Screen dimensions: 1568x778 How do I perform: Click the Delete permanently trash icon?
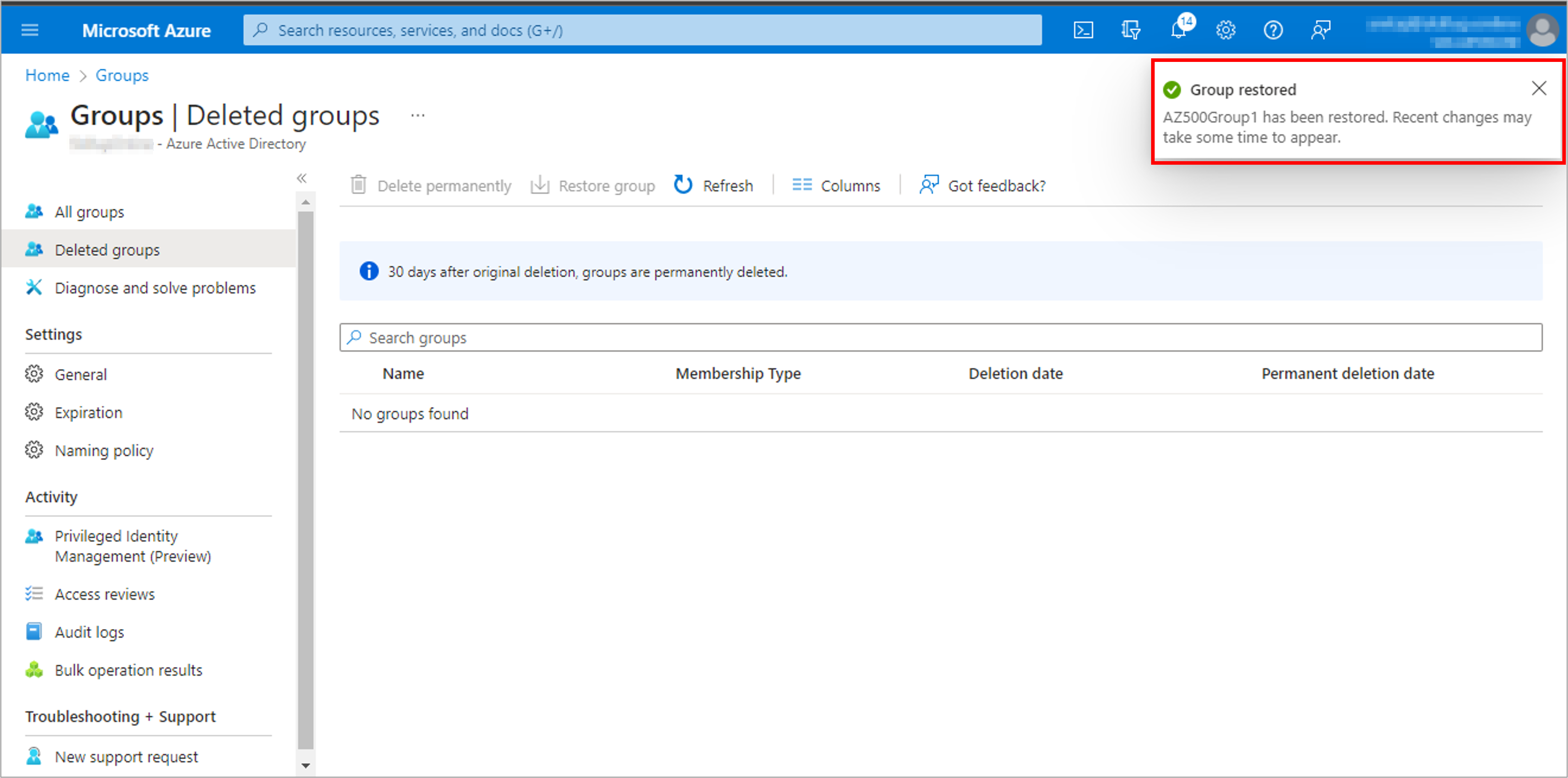coord(359,185)
